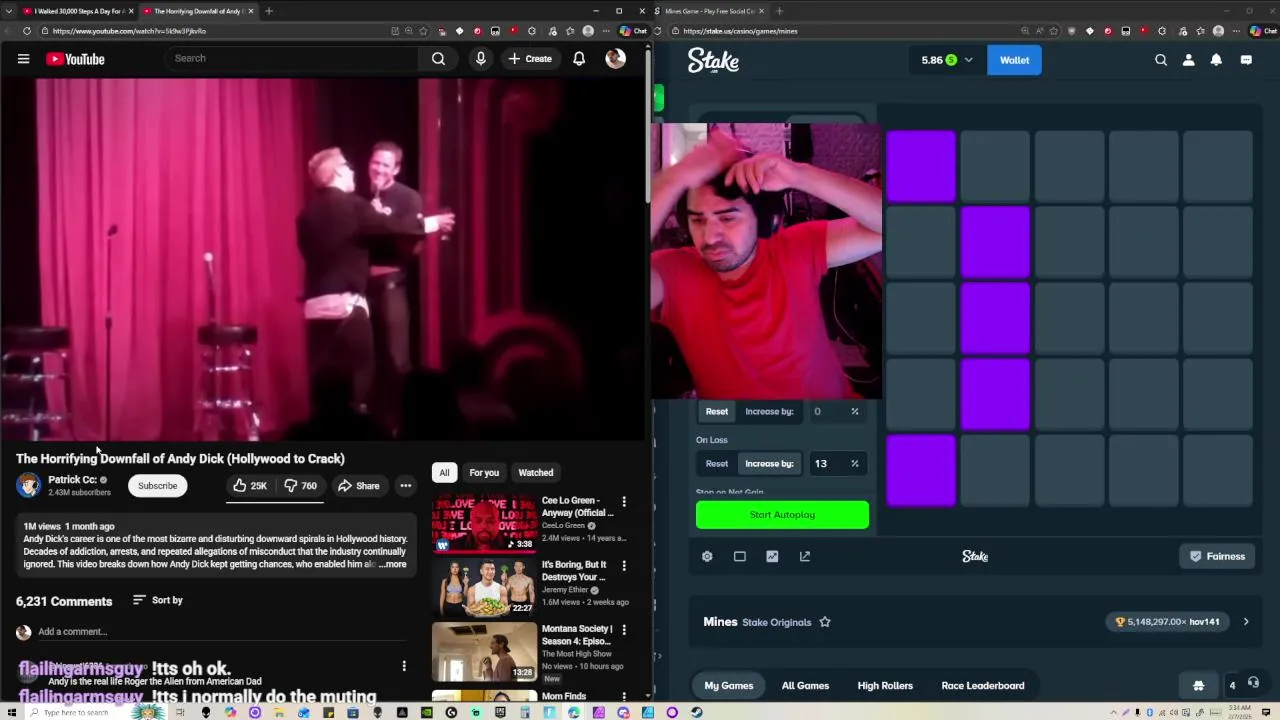The height and width of the screenshot is (720, 1280).
Task: Open Stake live support headset icon
Action: click(x=1253, y=684)
